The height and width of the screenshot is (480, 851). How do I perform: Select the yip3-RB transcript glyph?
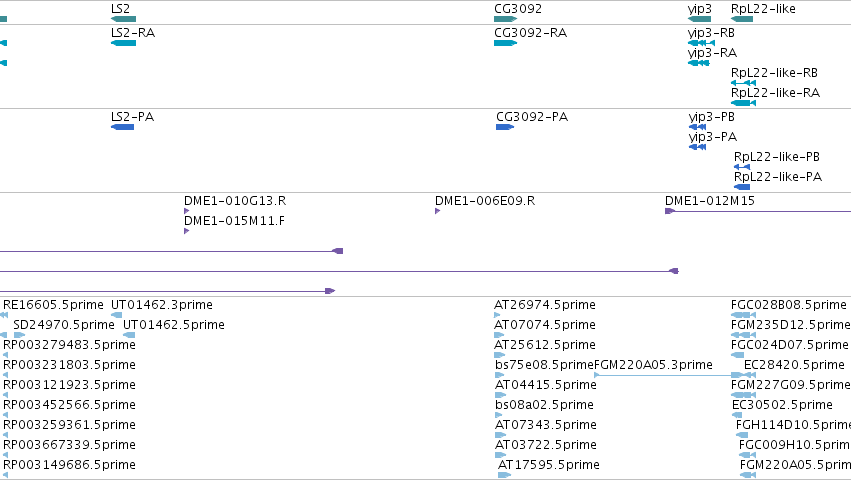701,43
